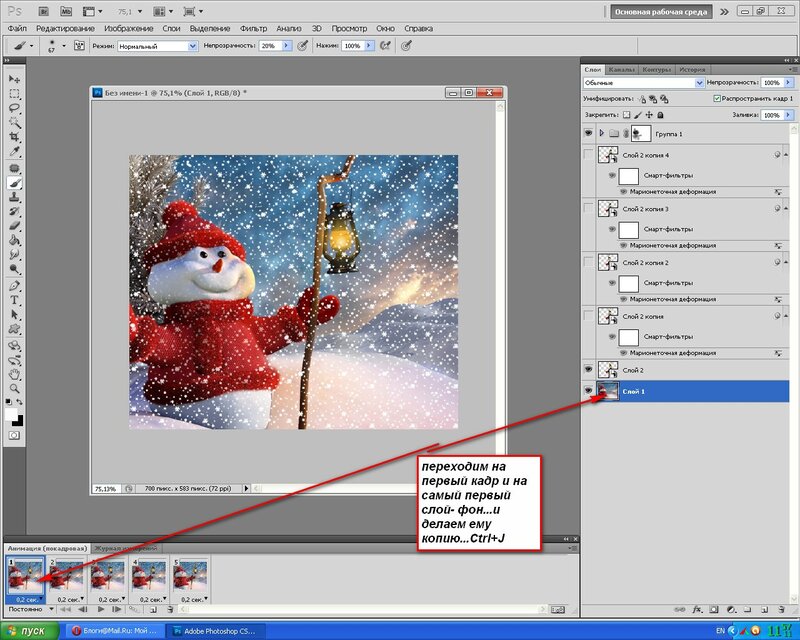The width and height of the screenshot is (800, 640).
Task: Select the Custom Shape tool
Action: tap(14, 329)
